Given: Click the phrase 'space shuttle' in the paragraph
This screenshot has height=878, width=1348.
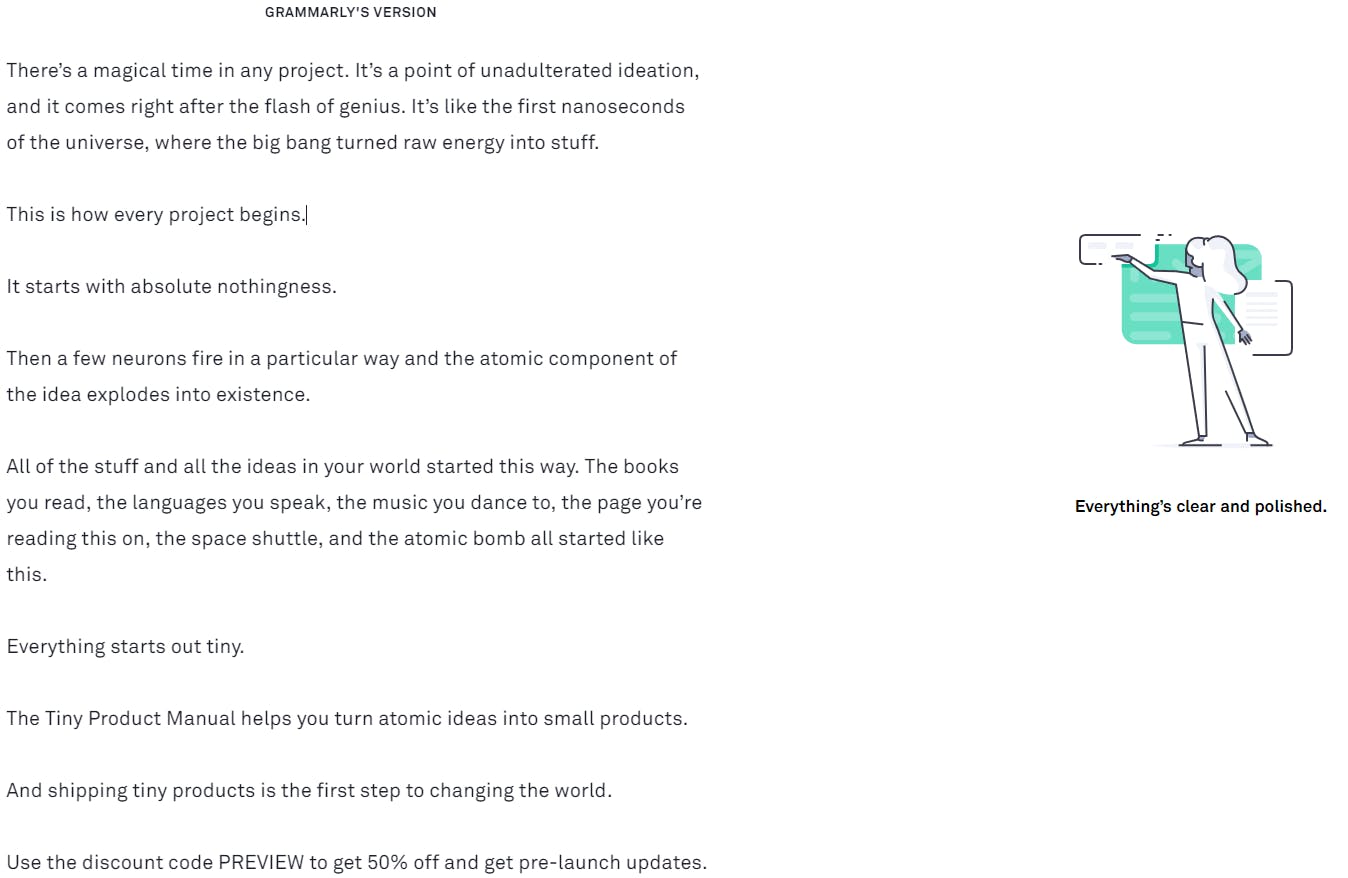Looking at the screenshot, I should click(x=256, y=538).
